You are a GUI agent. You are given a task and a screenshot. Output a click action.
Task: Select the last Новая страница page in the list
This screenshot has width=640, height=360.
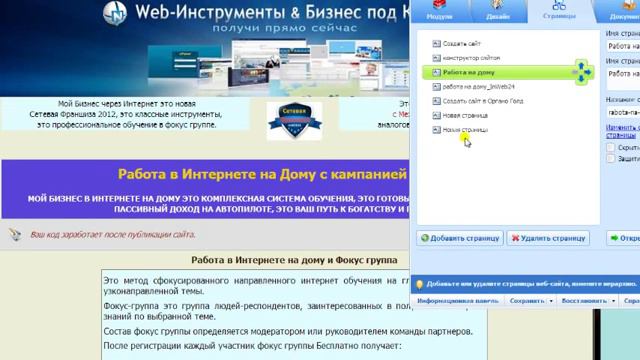coord(465,130)
